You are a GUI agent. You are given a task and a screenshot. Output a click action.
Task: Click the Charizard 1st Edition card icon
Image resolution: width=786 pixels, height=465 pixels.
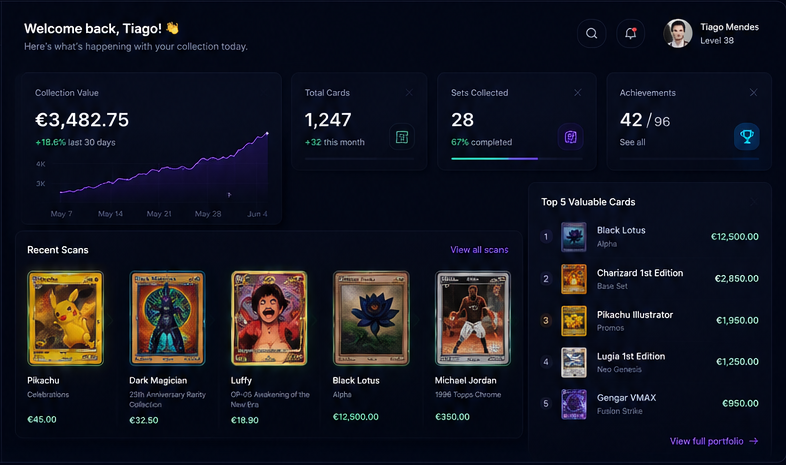tap(573, 279)
